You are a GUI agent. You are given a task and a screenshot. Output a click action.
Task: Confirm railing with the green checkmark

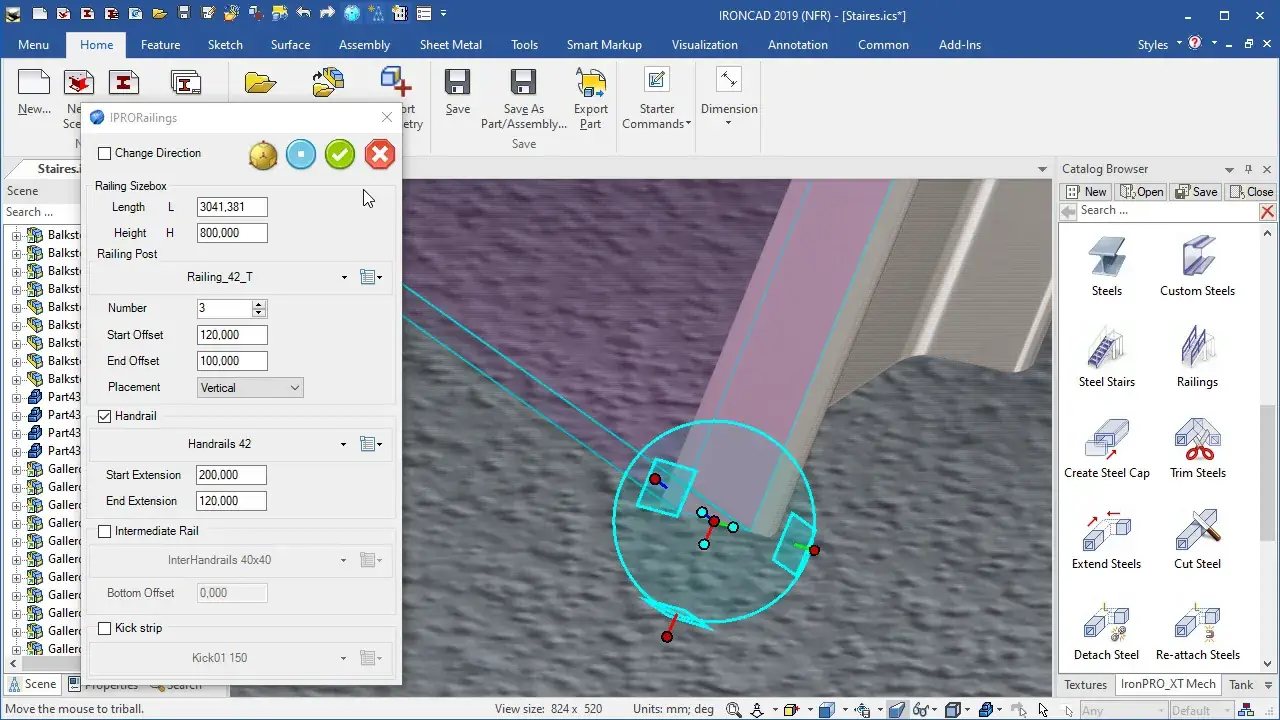tap(340, 154)
